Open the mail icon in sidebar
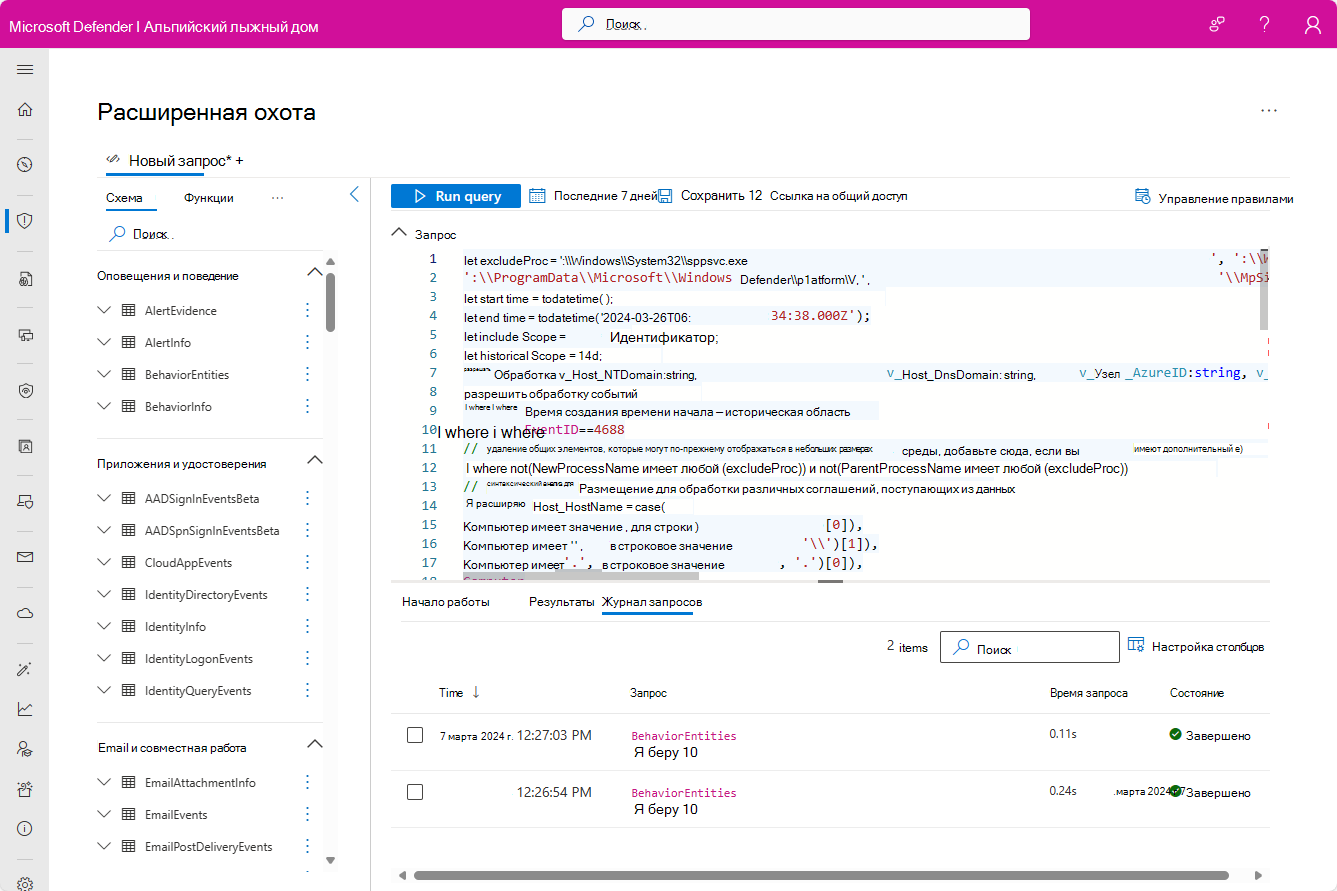This screenshot has width=1337, height=891. coord(25,557)
